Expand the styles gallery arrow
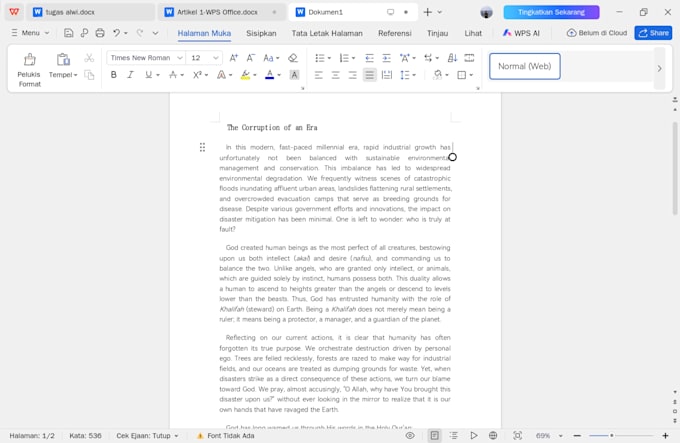680x443 pixels. 659,68
